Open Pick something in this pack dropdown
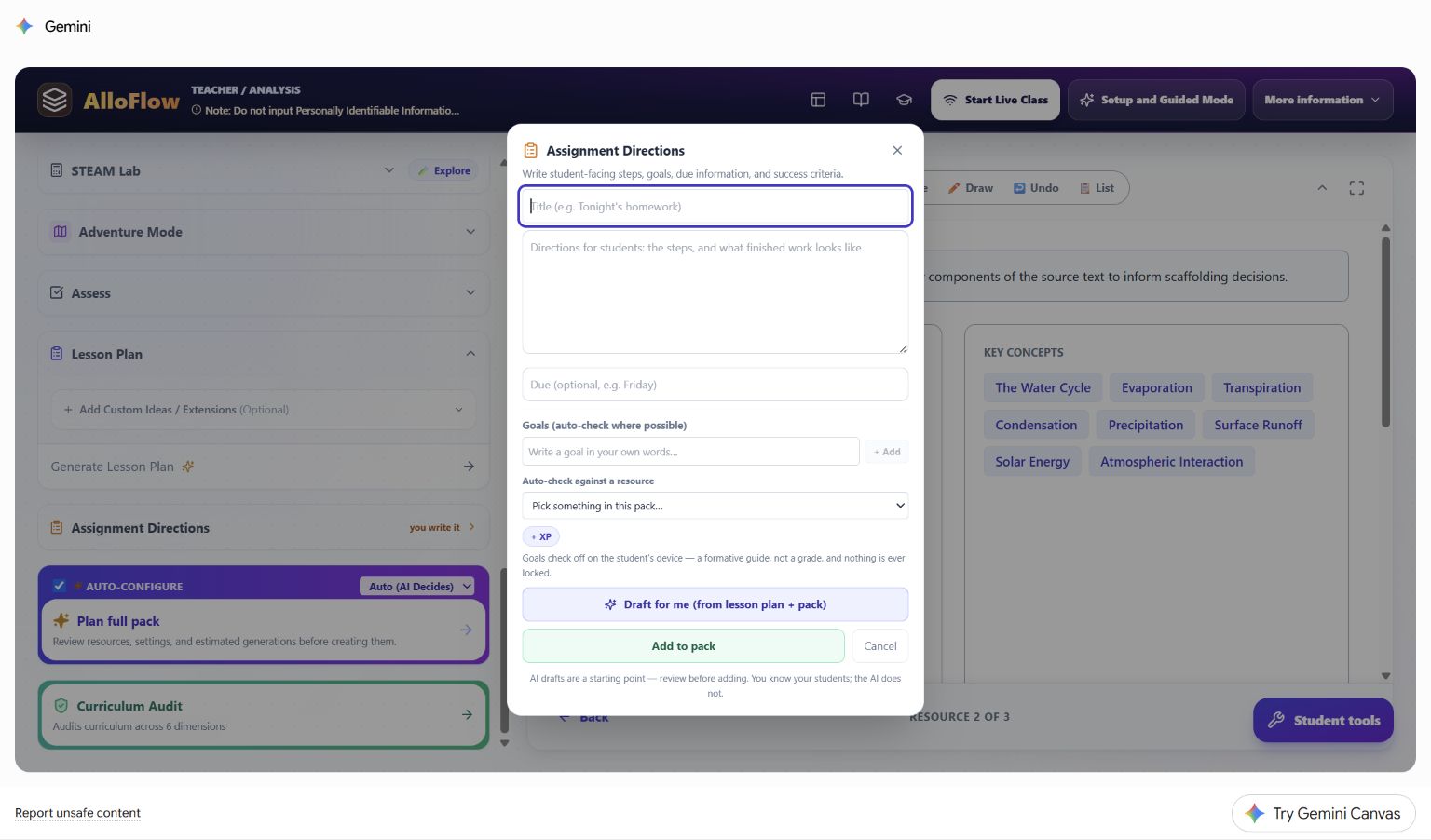Screen dimensions: 1431x840 (715, 506)
